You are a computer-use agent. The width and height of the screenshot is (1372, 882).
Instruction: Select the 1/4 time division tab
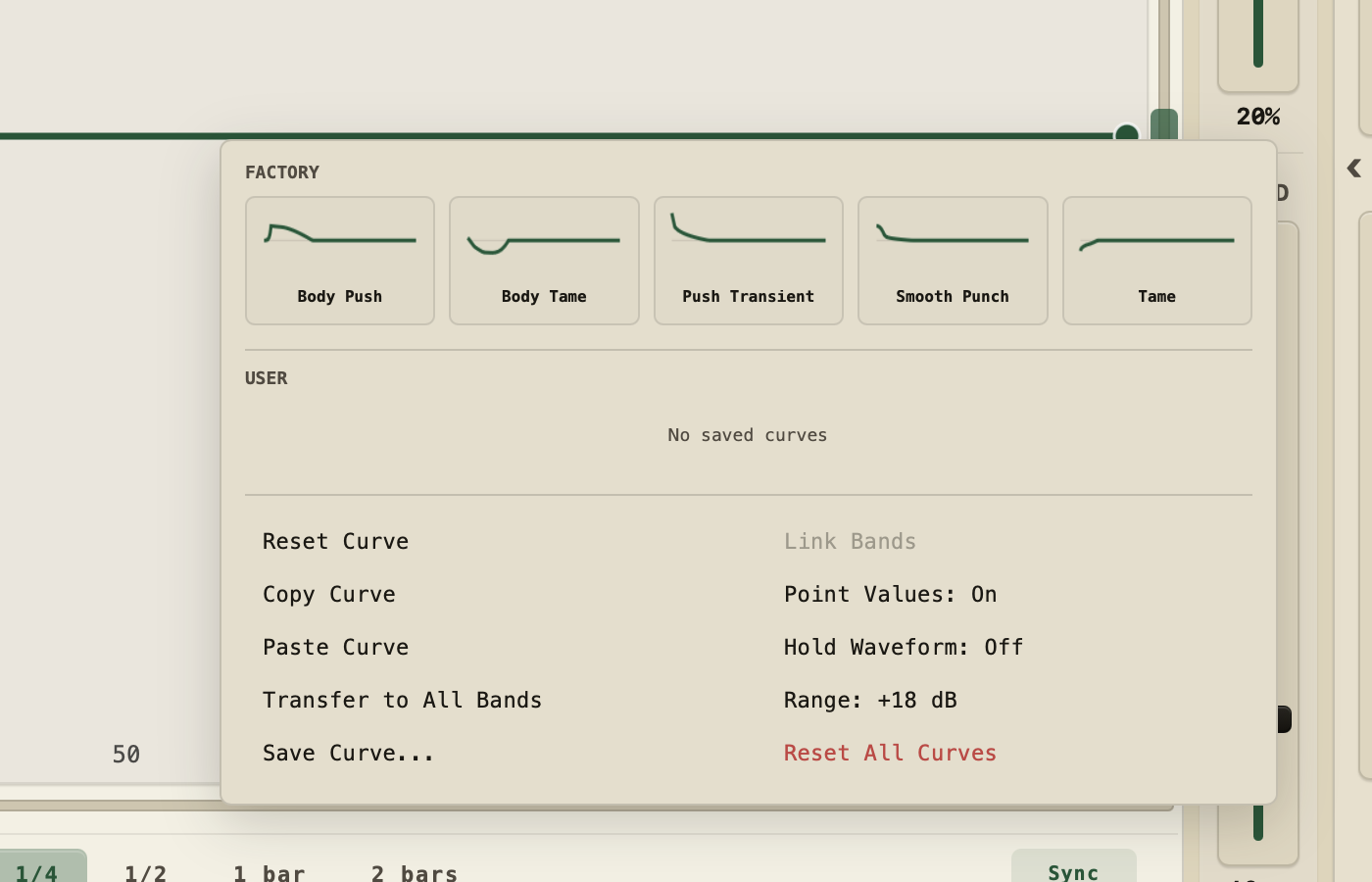[39, 867]
